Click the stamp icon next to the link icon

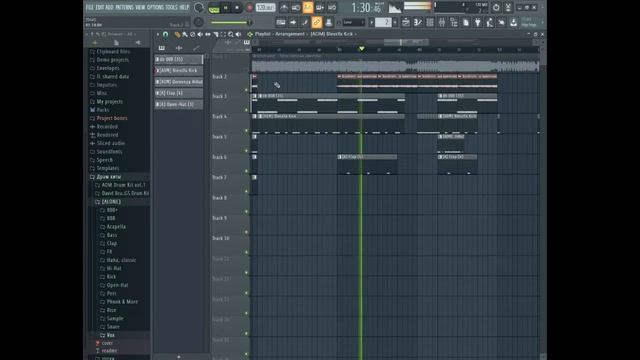[329, 22]
